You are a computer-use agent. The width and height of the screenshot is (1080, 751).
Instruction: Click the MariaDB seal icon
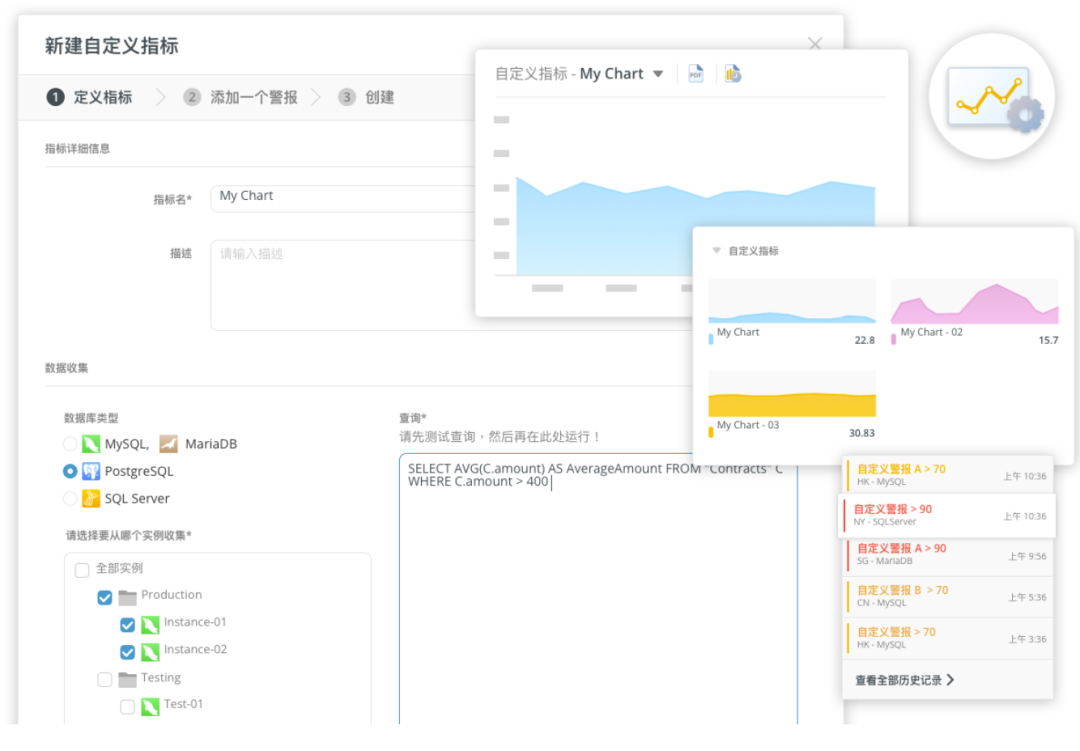click(x=168, y=444)
